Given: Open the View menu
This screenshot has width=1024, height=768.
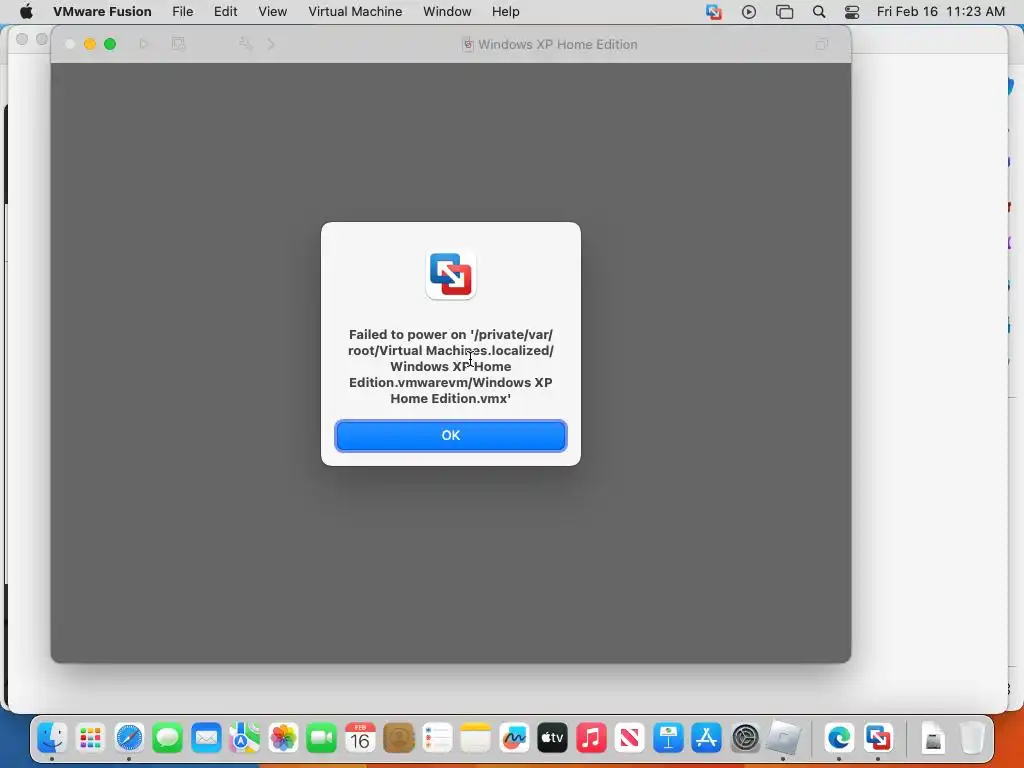Looking at the screenshot, I should tap(272, 12).
